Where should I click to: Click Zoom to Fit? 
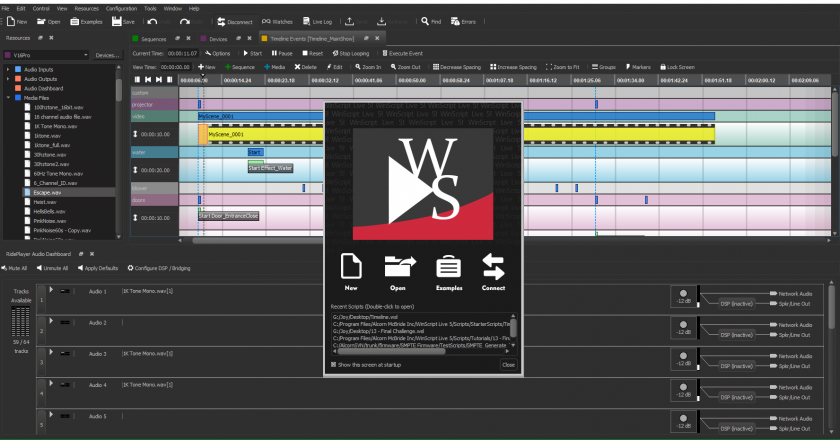point(562,67)
